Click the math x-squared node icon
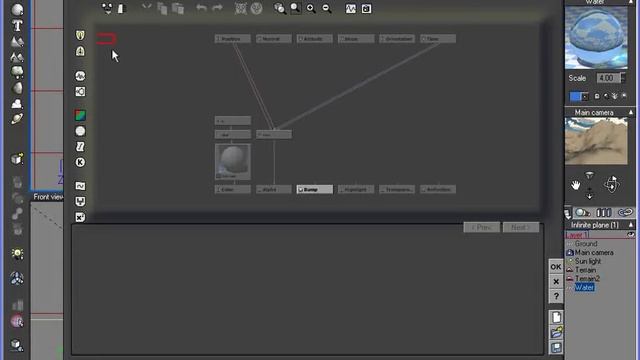 point(80,217)
